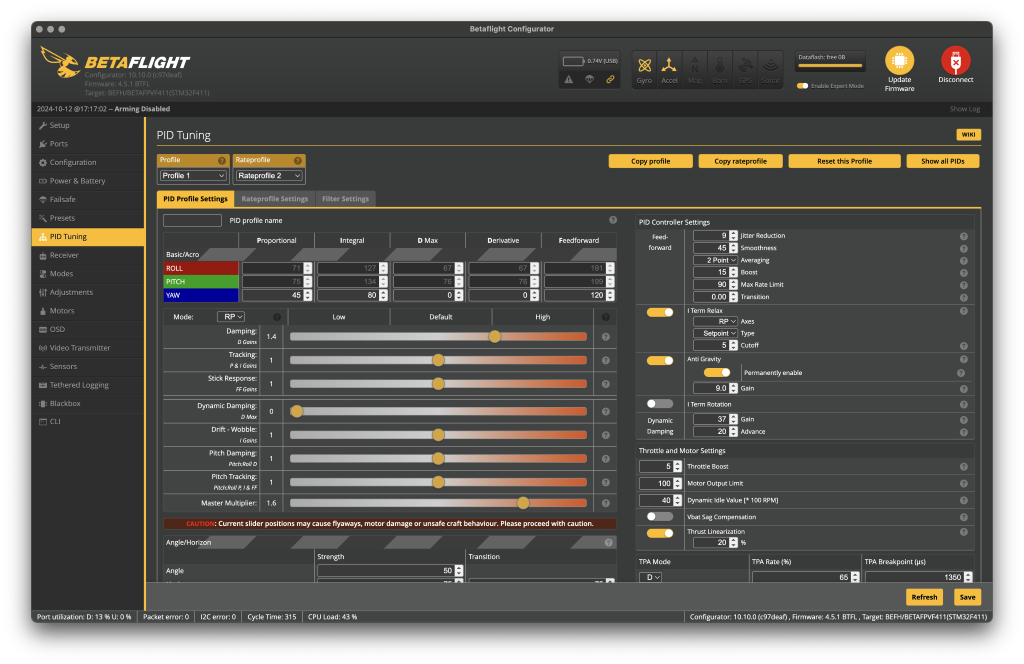Click the PID profile name input field

[192, 220]
